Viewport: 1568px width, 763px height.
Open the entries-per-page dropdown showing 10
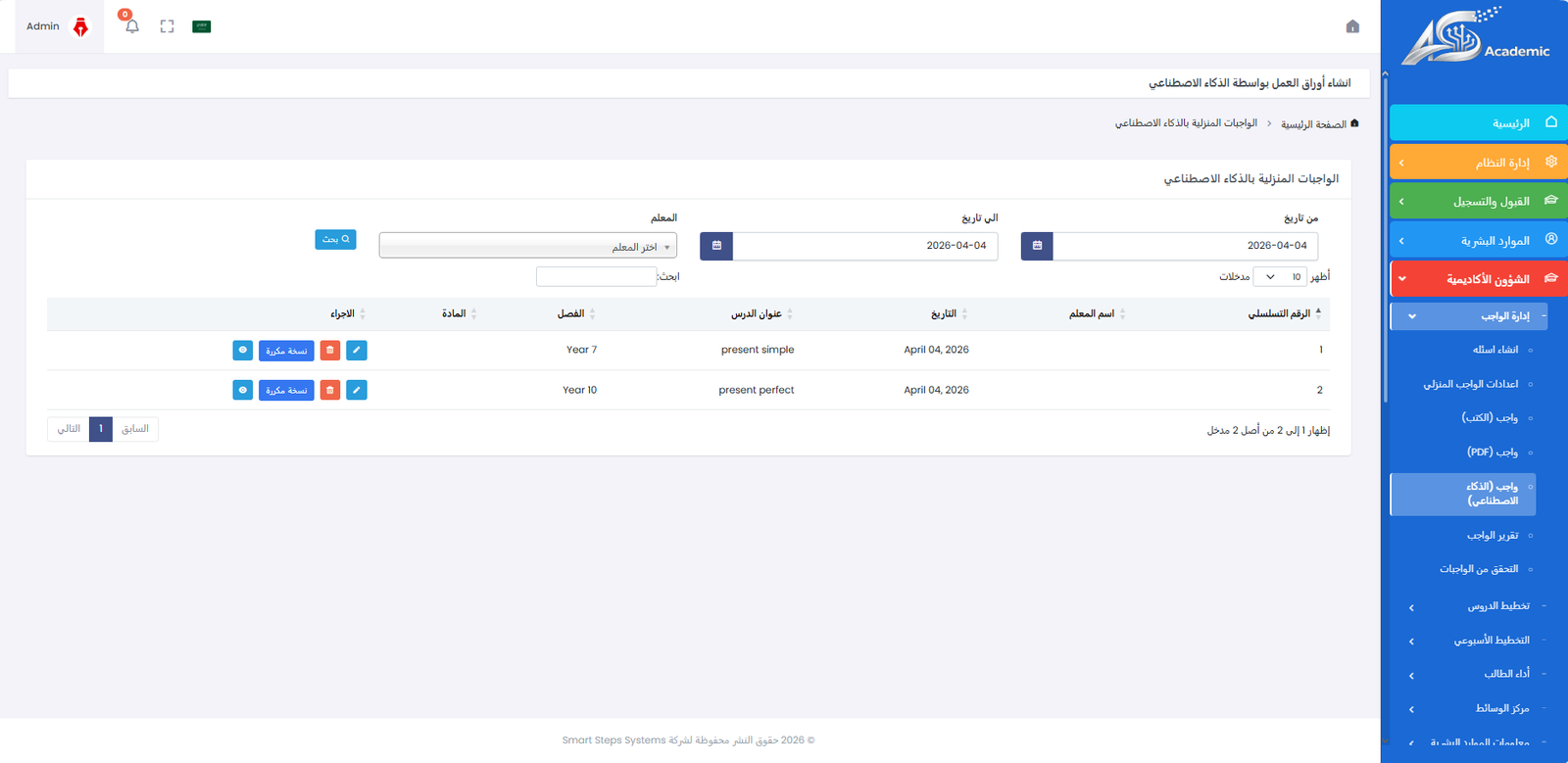pos(1280,277)
